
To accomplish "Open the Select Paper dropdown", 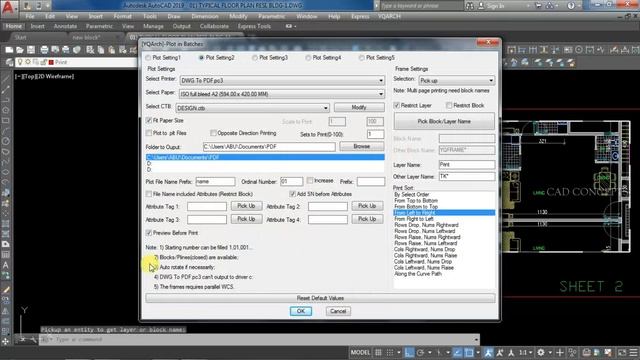I will coord(282,94).
